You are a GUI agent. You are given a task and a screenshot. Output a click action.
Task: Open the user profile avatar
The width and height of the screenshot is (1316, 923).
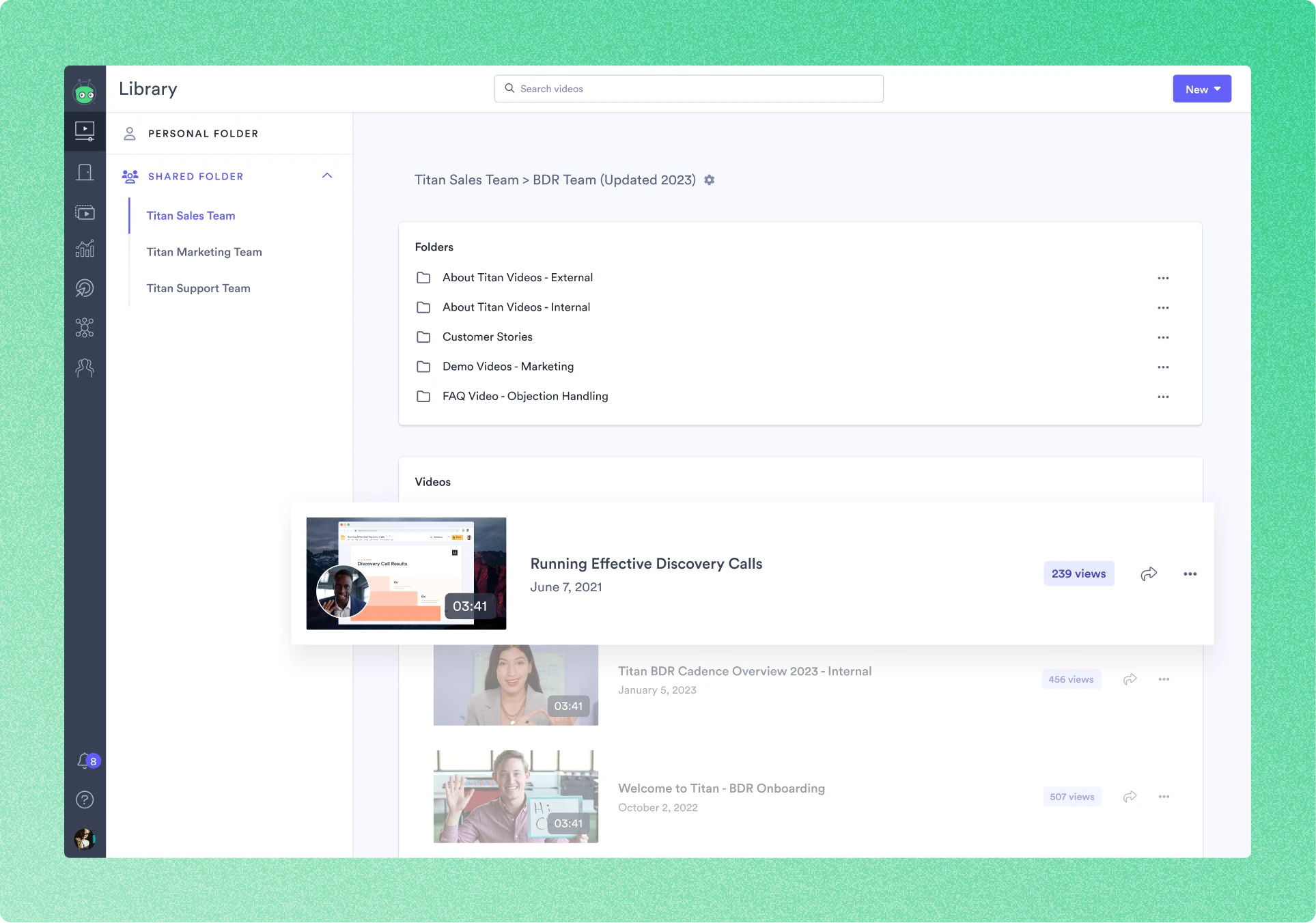85,838
